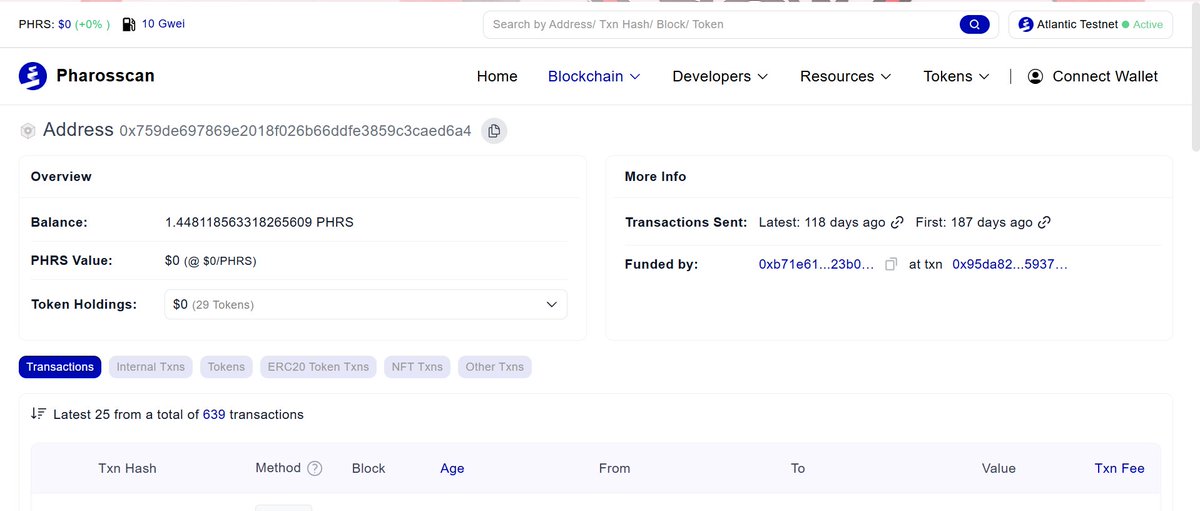Click the PHRS Value $0 (@ $0/PHRS) text
Screen dimensions: 1200x511
211,261
